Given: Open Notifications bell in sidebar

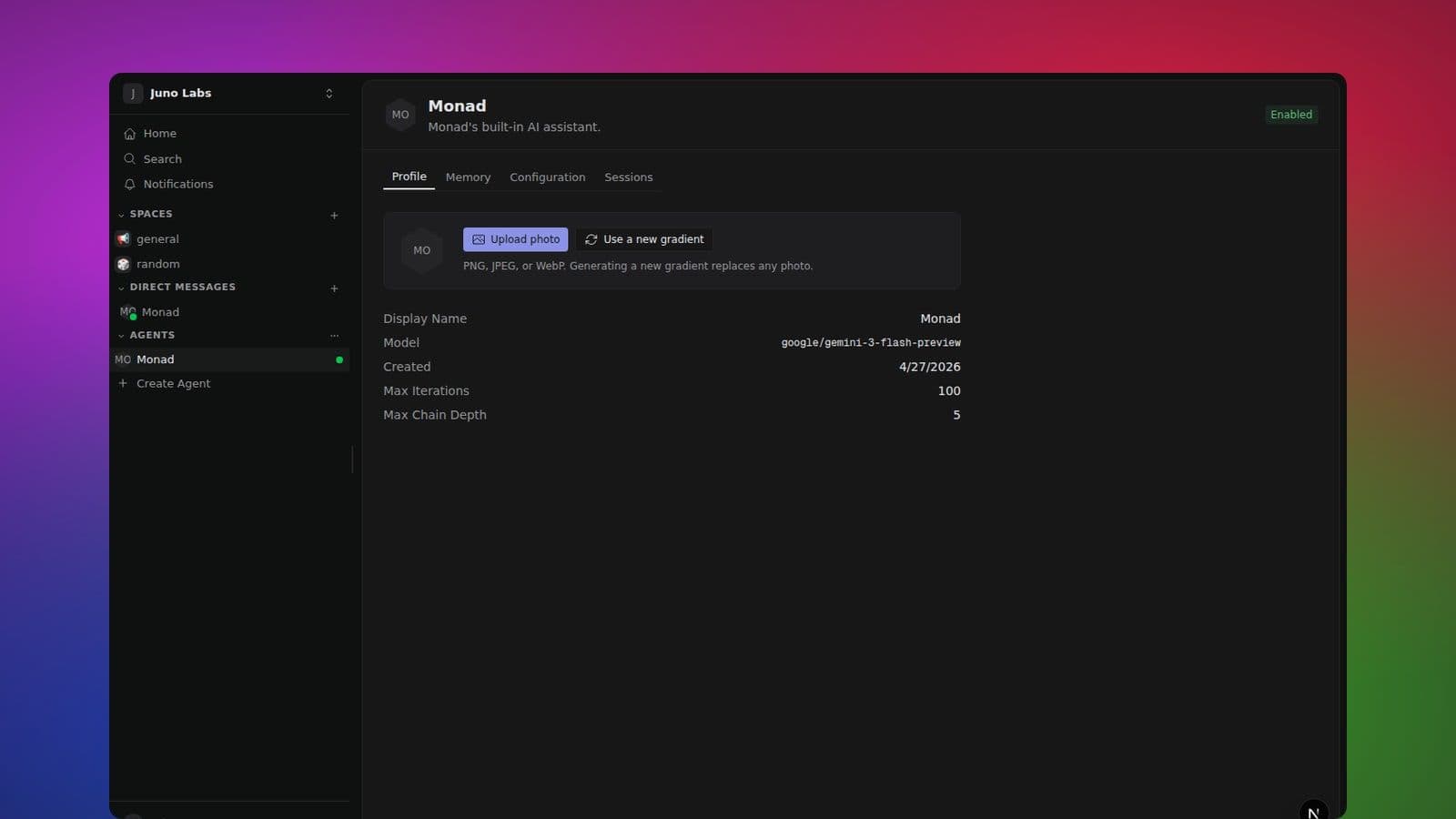Looking at the screenshot, I should 229,184.
